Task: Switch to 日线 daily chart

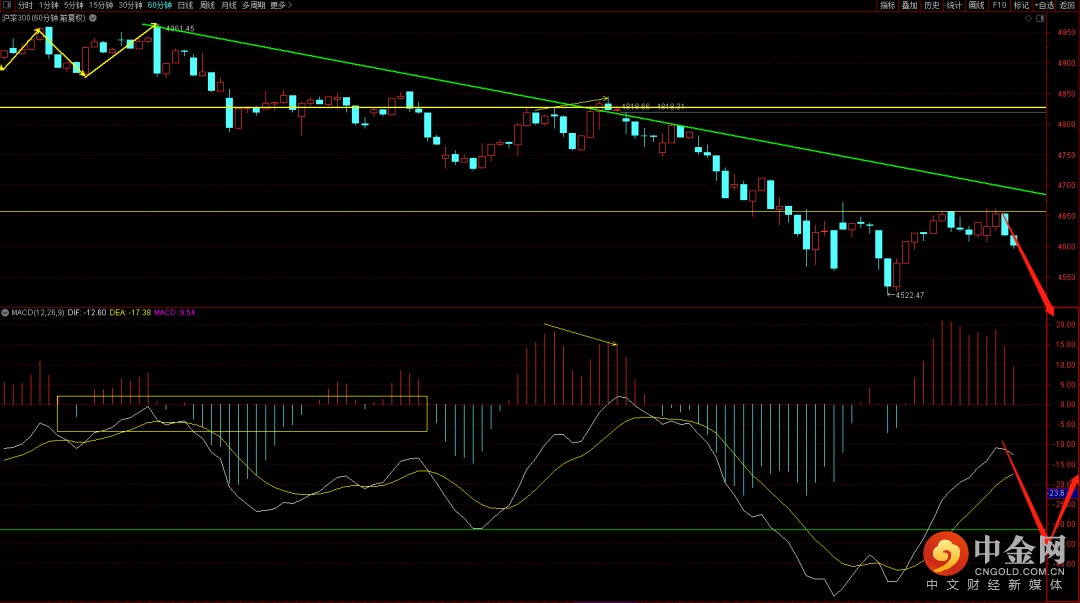Action: [x=185, y=5]
